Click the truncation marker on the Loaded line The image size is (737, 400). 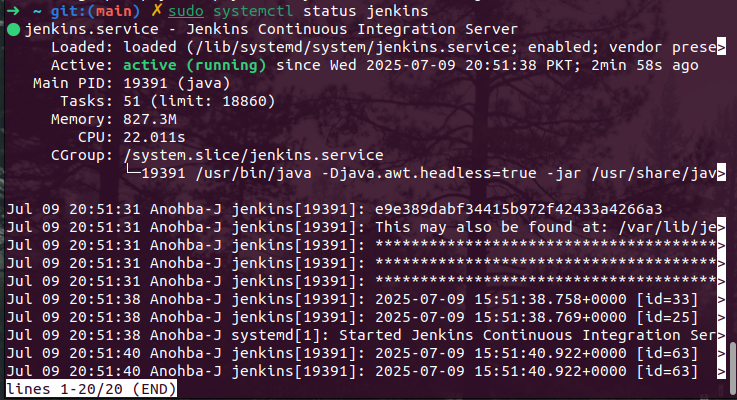click(721, 47)
